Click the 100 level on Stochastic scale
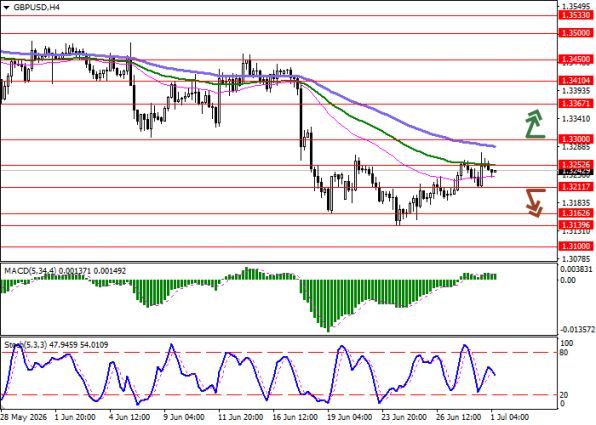596x425 pixels. point(566,343)
